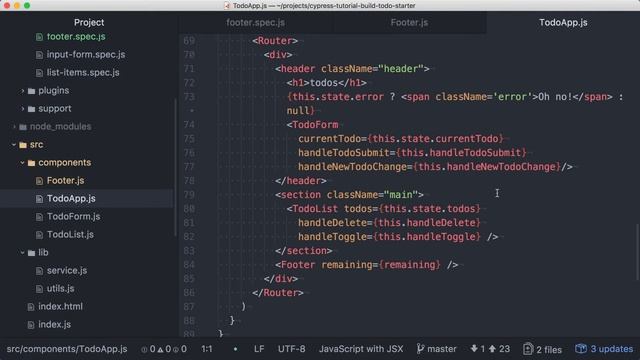Screen dimensions: 640x360
Task: Expand the support folder chevron
Action: point(22,109)
